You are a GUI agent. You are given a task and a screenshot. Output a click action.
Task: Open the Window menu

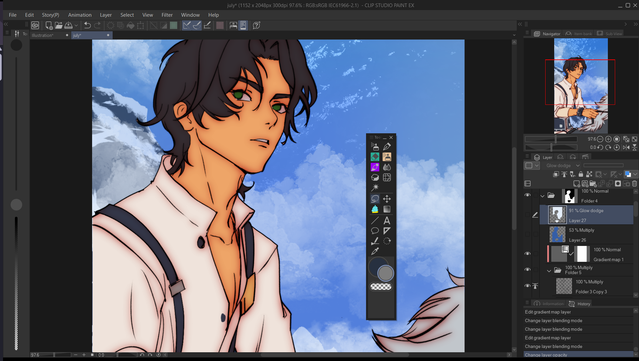click(x=190, y=15)
